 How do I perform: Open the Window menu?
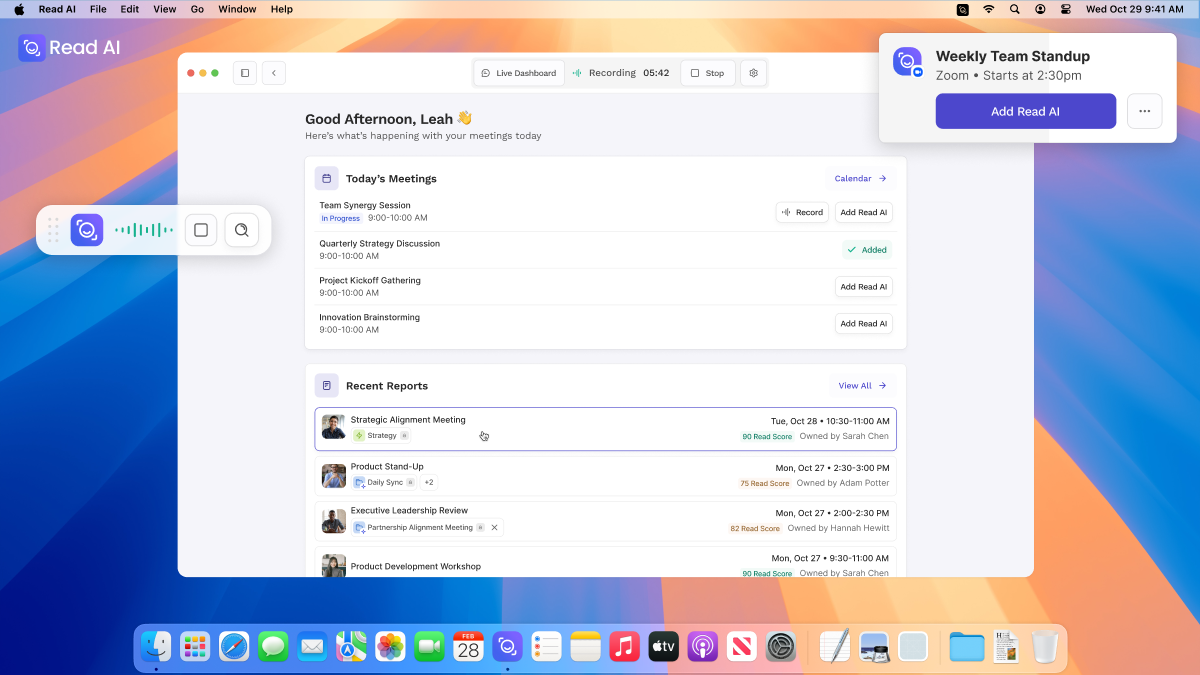click(237, 9)
